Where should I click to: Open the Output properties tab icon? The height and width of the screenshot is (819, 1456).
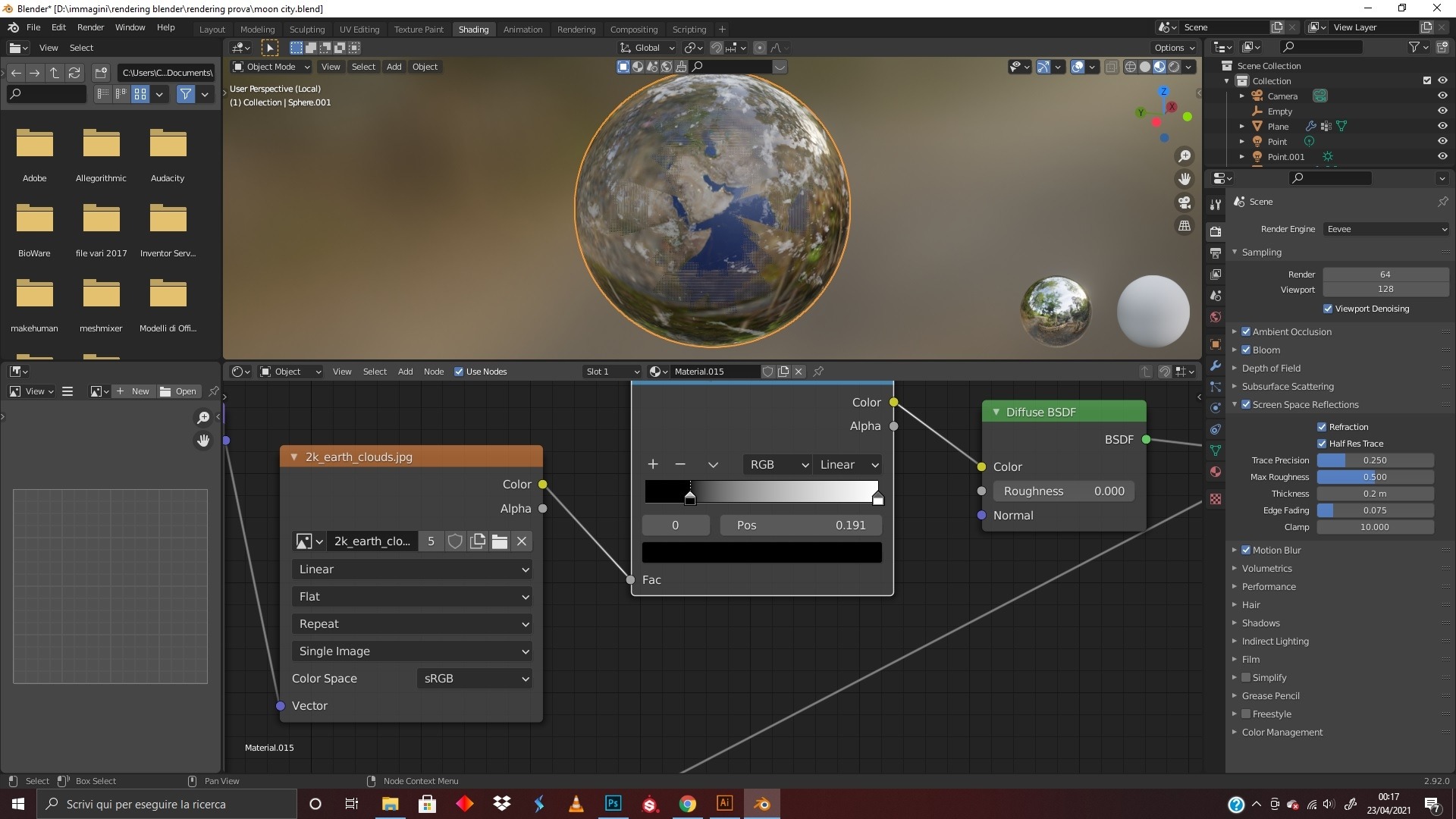tap(1216, 253)
